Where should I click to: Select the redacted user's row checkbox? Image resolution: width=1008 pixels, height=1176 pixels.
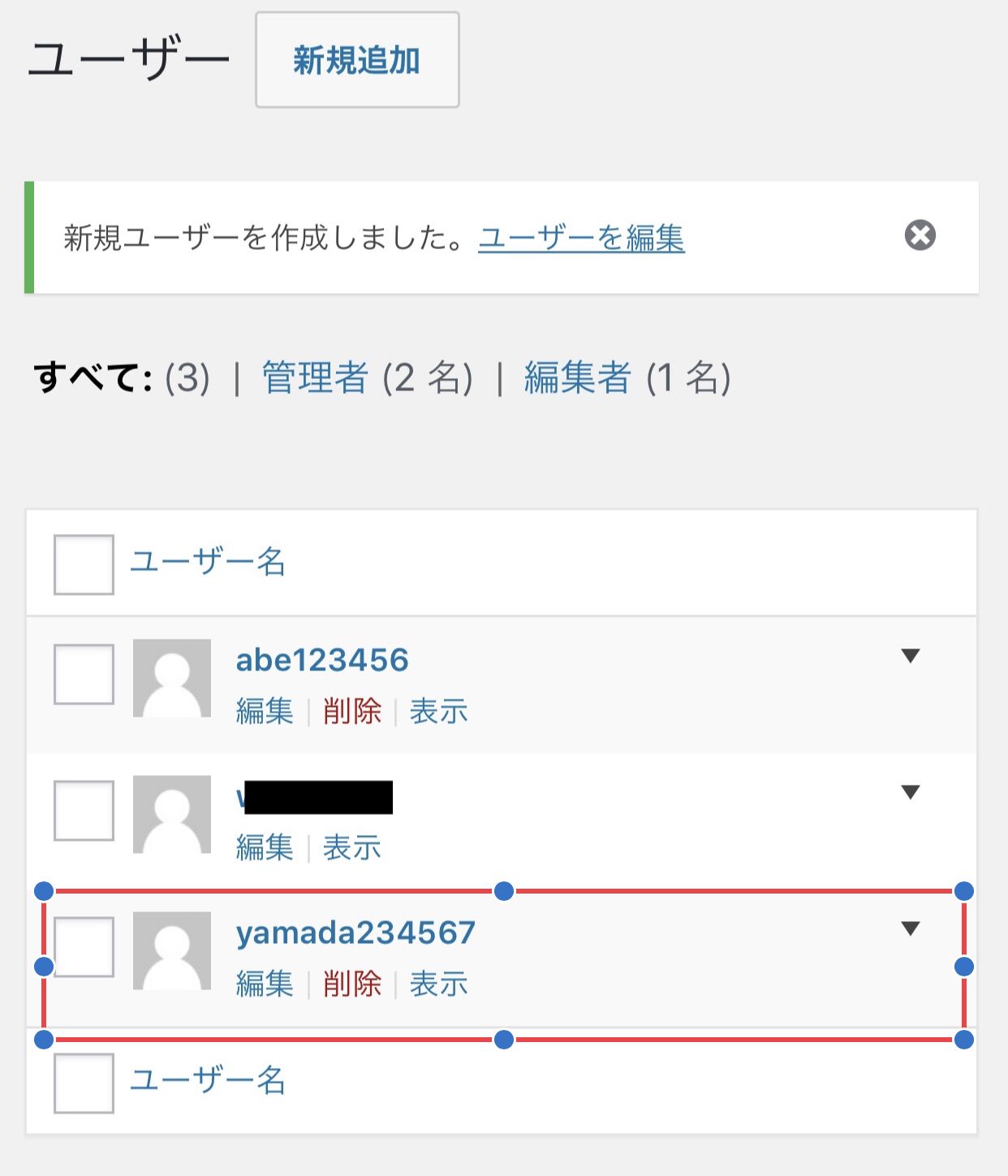click(x=84, y=811)
